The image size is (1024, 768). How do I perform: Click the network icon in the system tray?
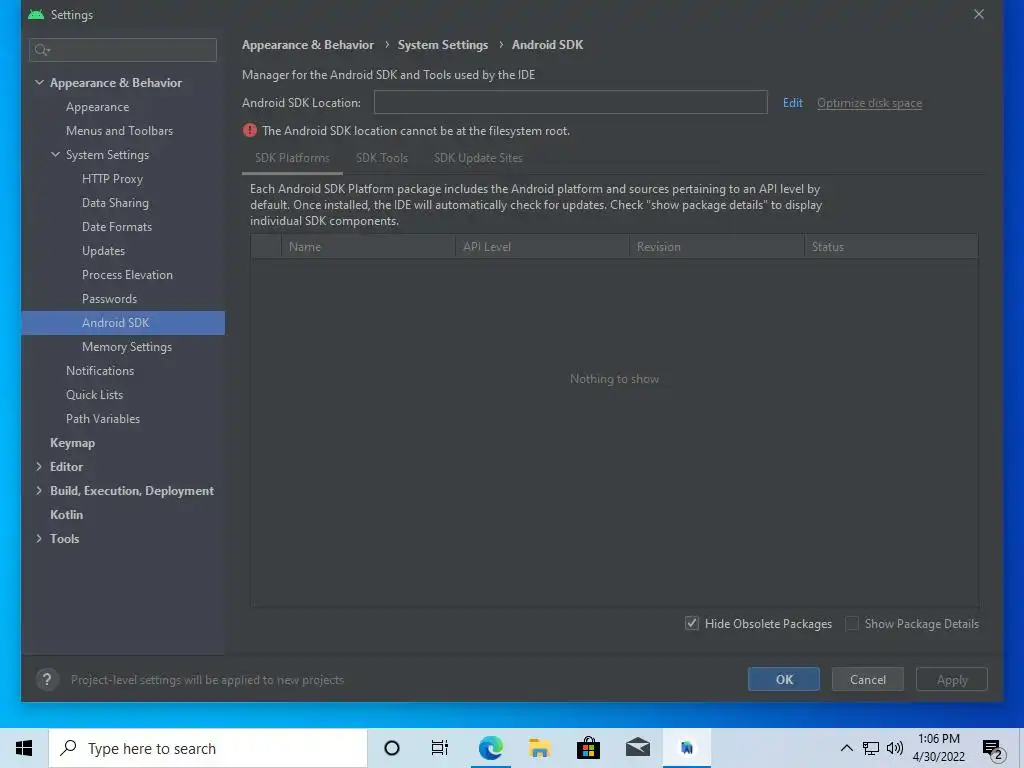(871, 748)
